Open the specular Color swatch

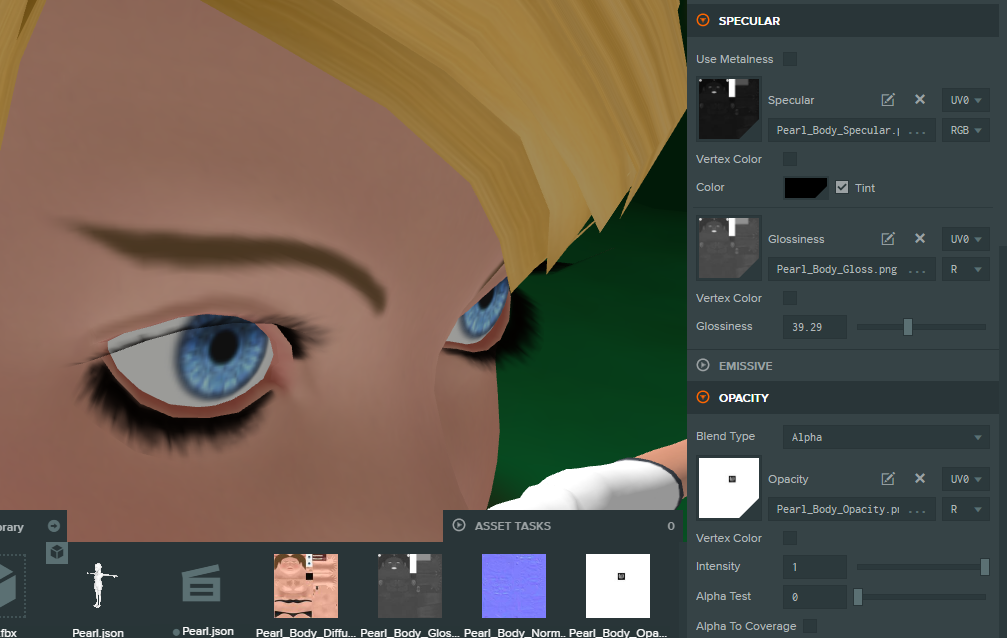[x=805, y=188]
